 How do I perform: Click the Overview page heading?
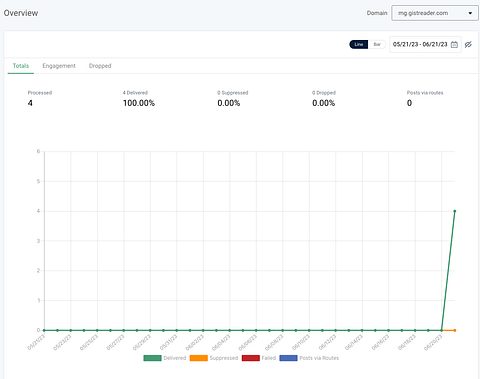click(21, 13)
